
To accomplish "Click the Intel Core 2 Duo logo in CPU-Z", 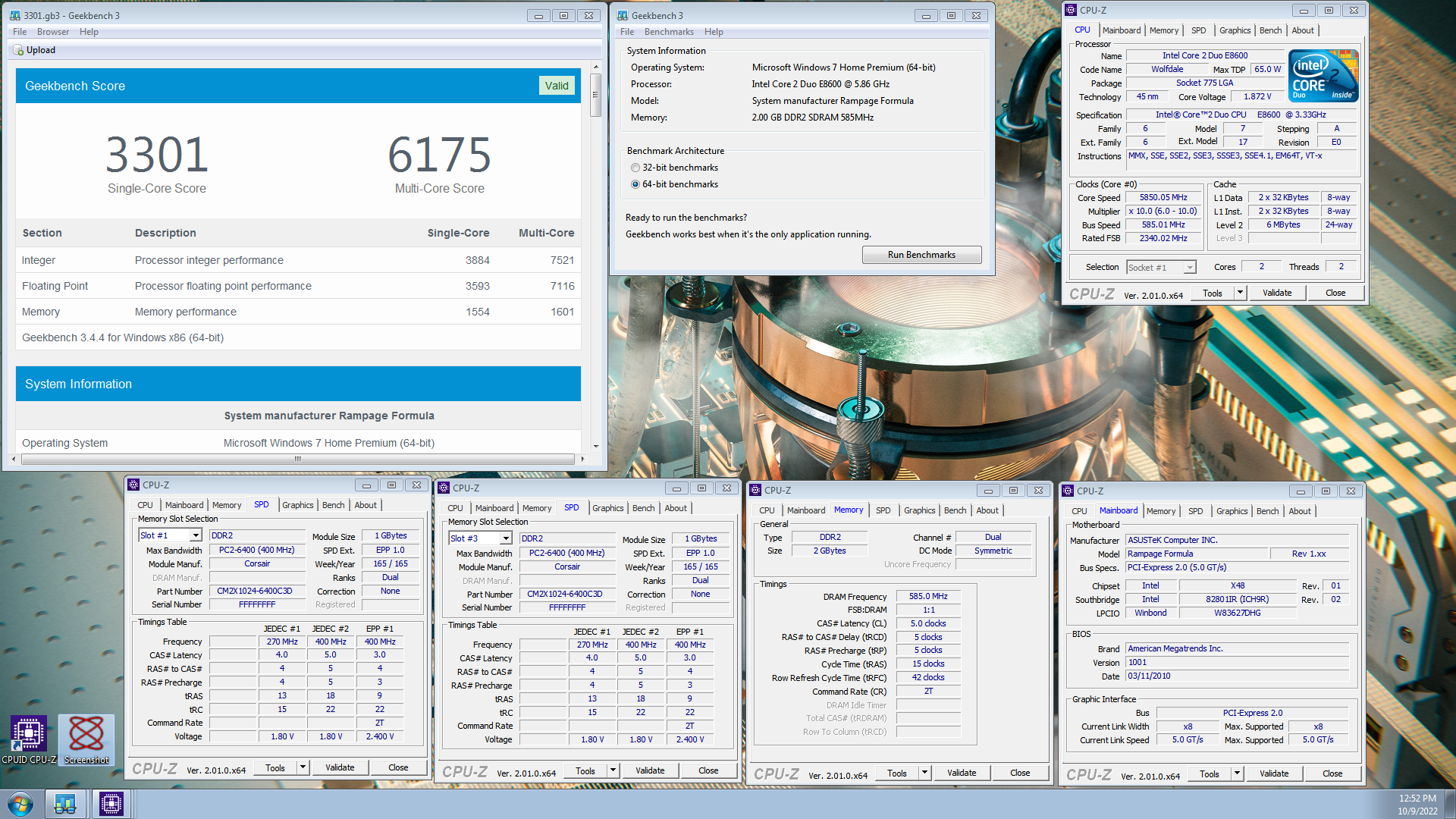I will [1324, 76].
